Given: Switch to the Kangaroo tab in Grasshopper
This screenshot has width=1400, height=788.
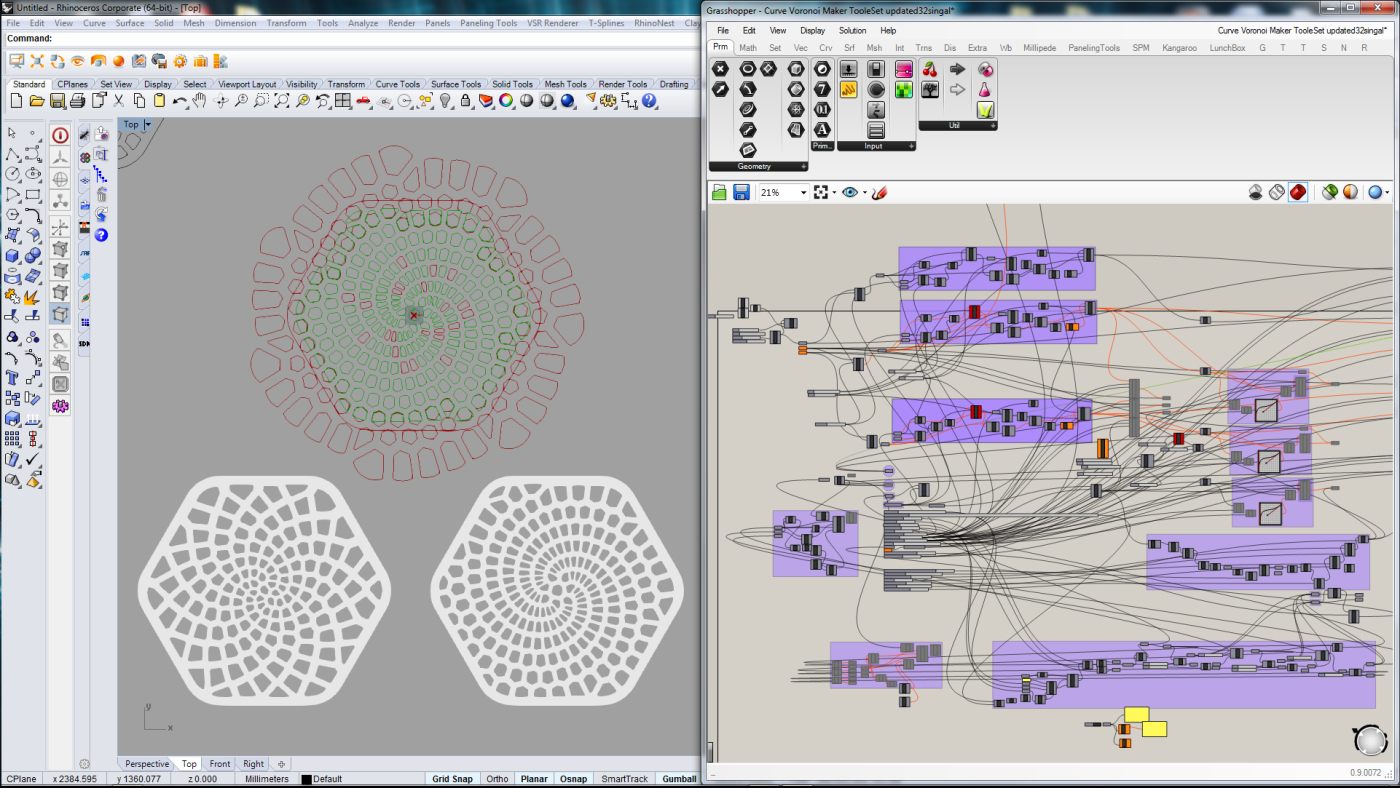Looking at the screenshot, I should pos(1180,47).
